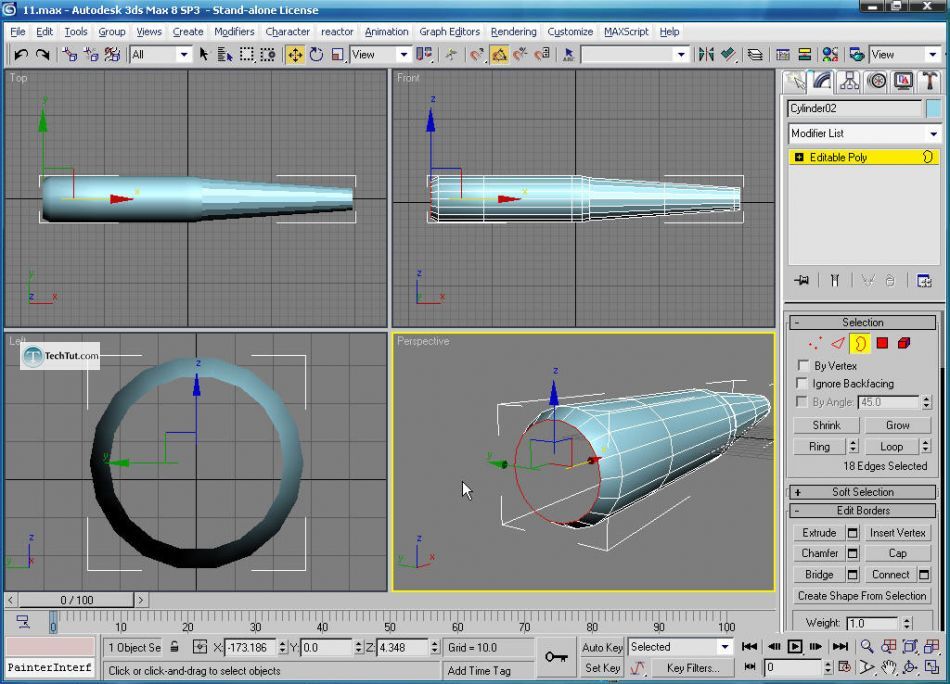Click object color swatch beside Cylinder02
Image resolution: width=950 pixels, height=684 pixels.
click(933, 108)
